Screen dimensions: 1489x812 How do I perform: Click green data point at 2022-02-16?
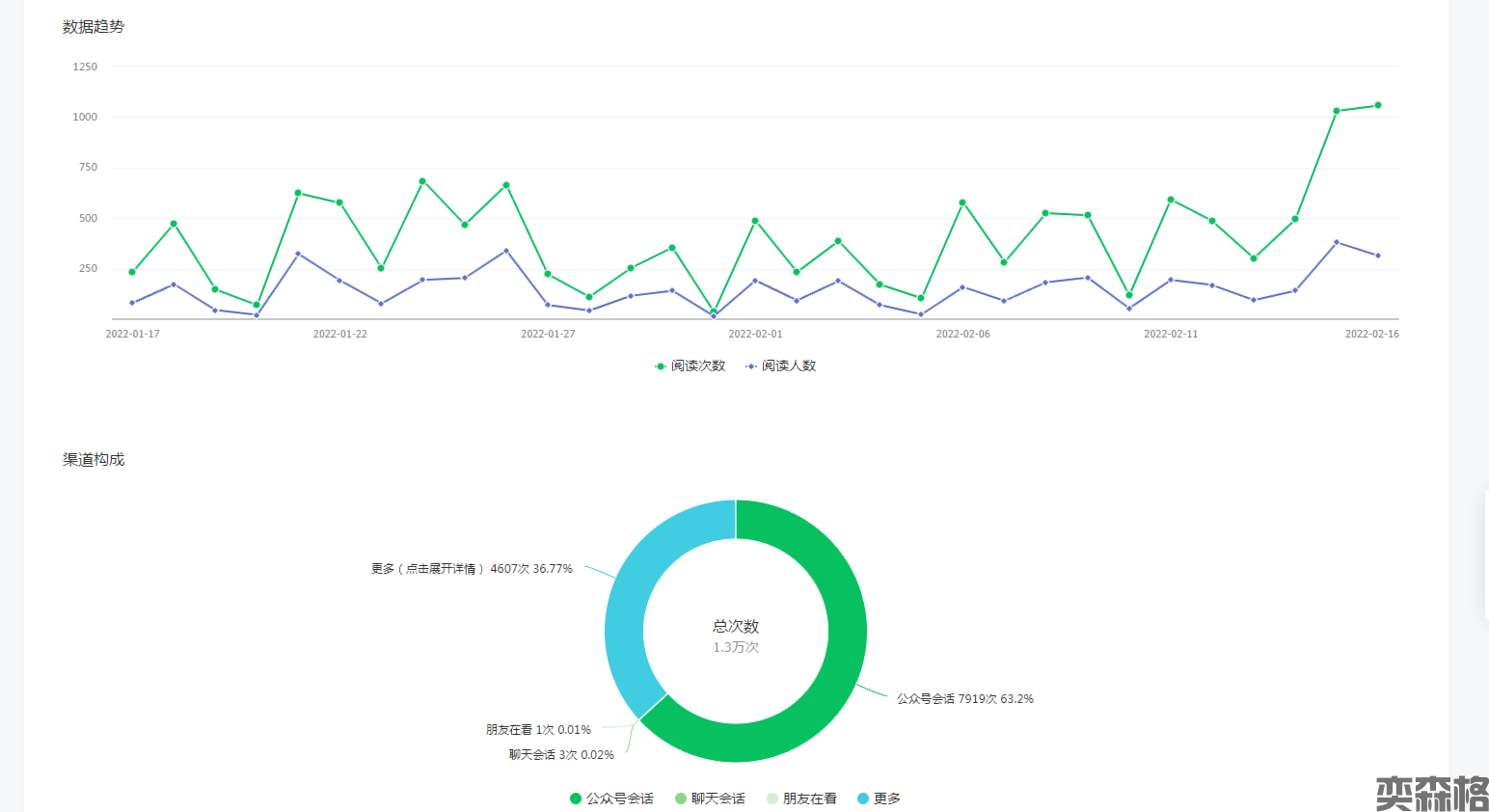pos(1378,105)
